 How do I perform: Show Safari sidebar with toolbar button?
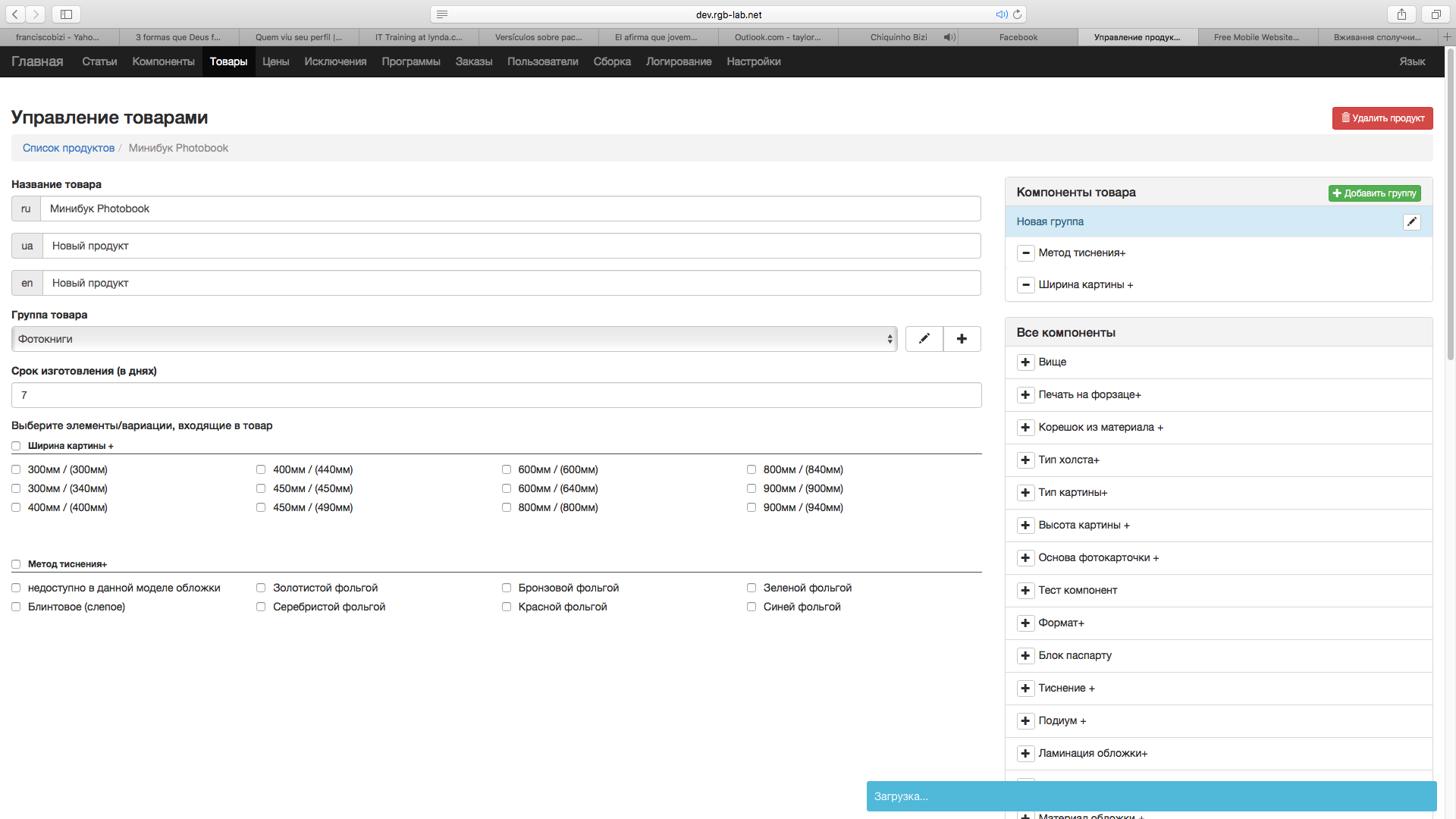[x=66, y=14]
